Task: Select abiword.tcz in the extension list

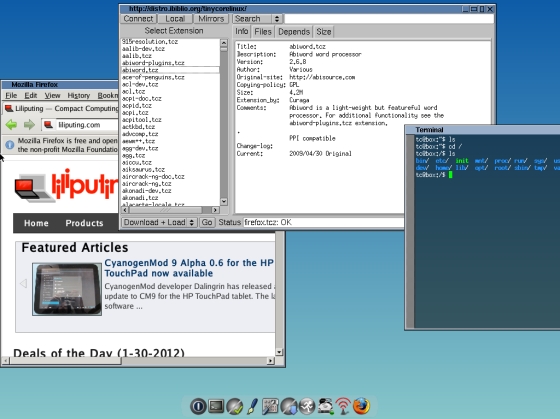Action: [x=170, y=70]
